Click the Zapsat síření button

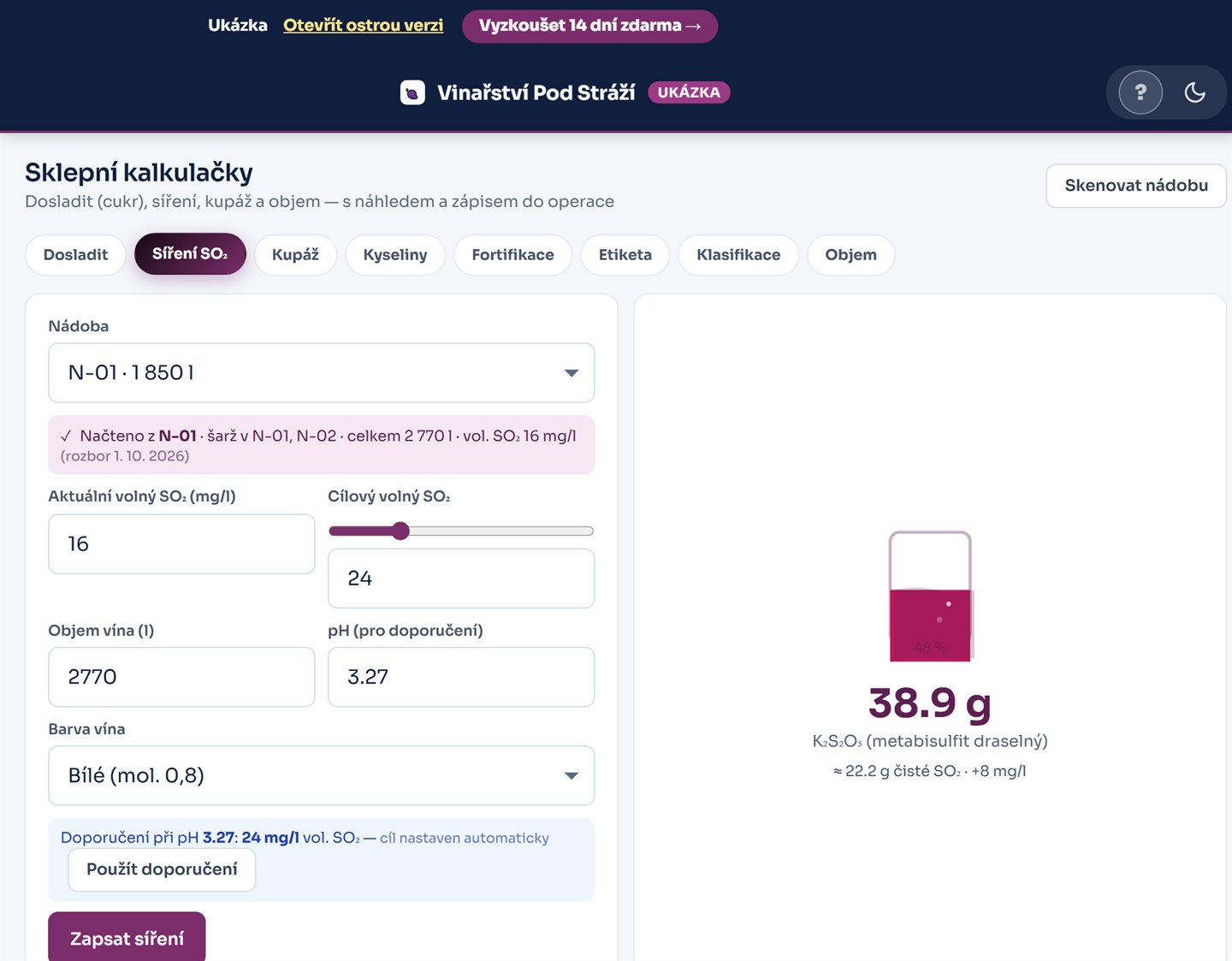coord(127,939)
